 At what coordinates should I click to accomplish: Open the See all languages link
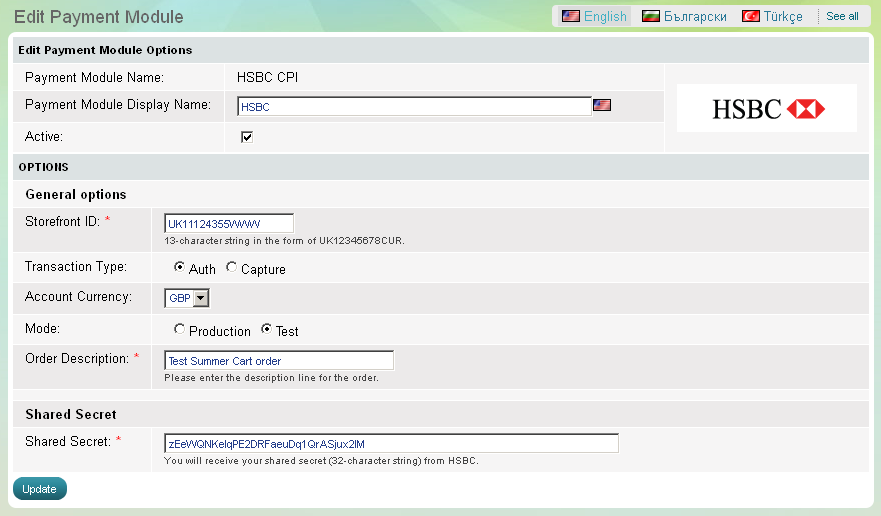pyautogui.click(x=842, y=16)
